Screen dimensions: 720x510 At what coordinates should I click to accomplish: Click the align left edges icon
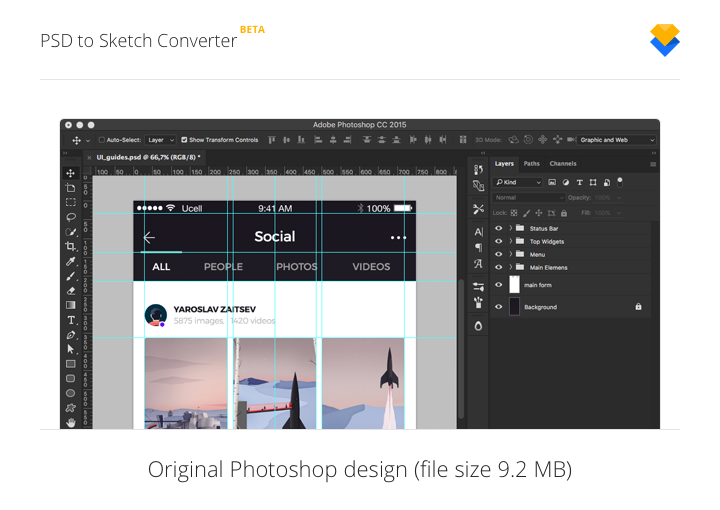click(x=318, y=140)
